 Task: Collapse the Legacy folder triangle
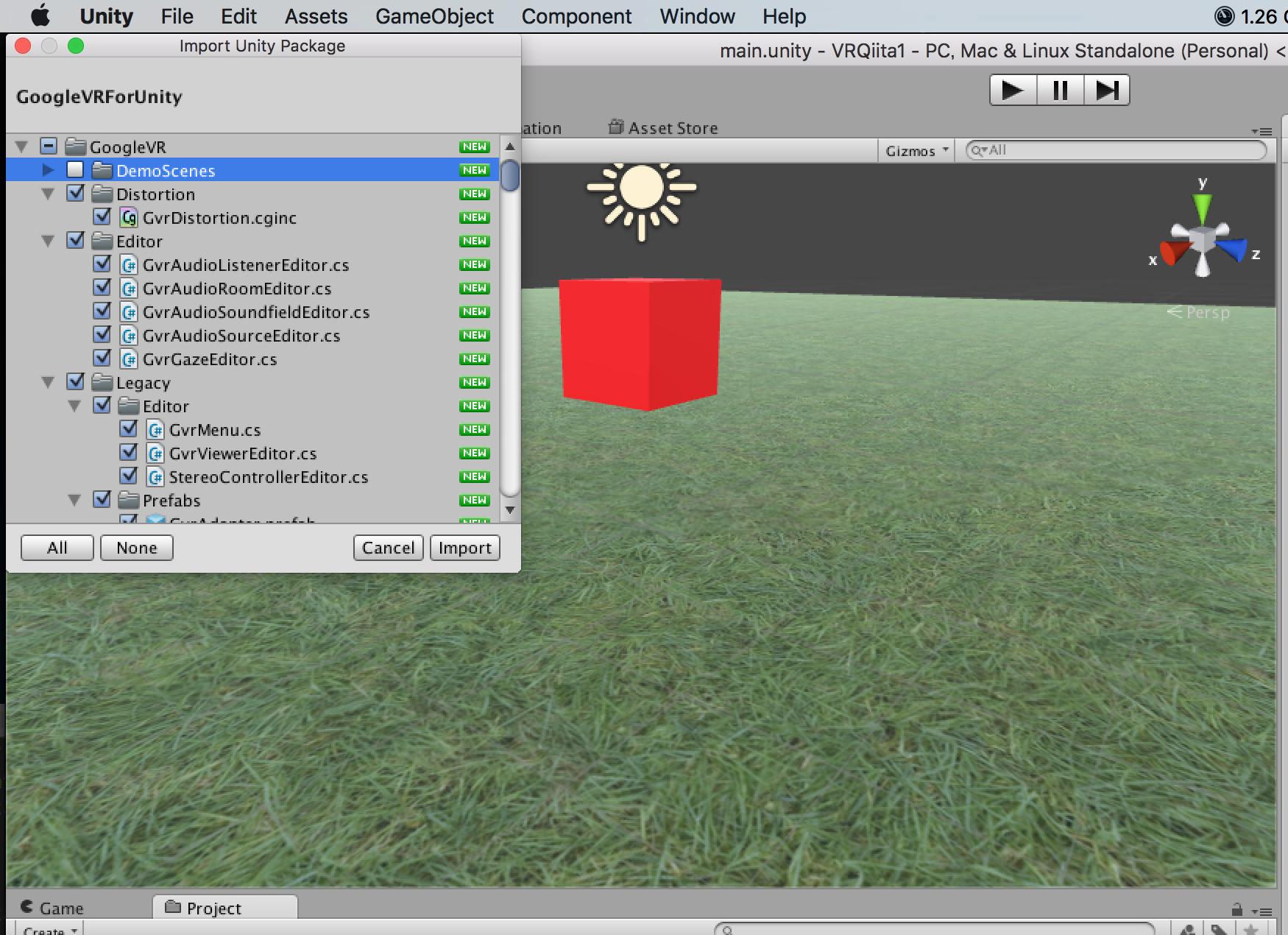(49, 381)
